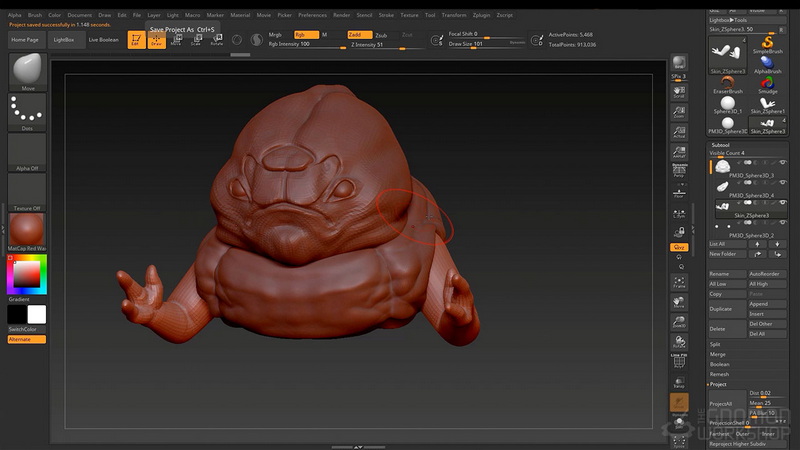Image resolution: width=800 pixels, height=450 pixels.
Task: Toggle Live Boolean button
Action: (x=104, y=40)
